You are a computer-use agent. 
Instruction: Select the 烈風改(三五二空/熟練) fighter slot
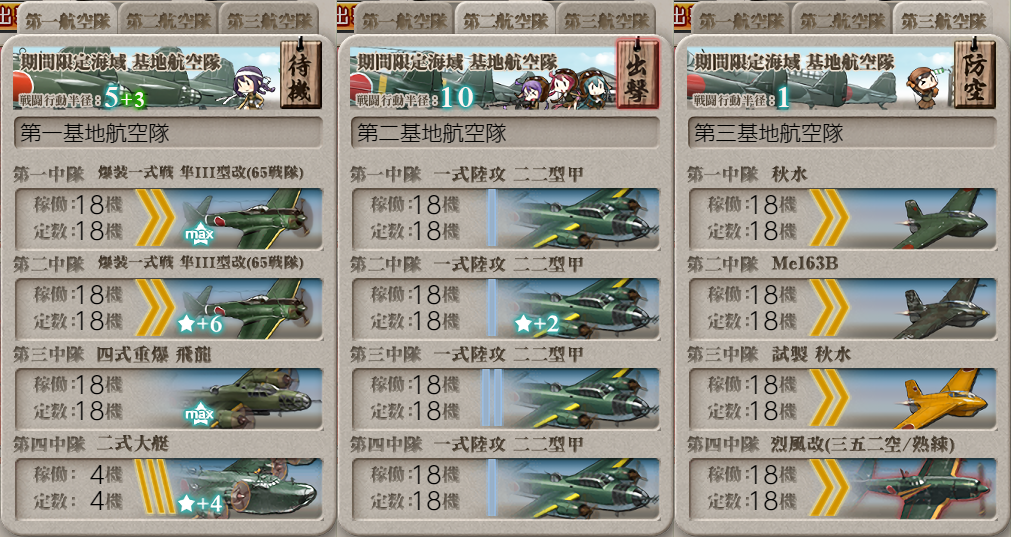click(x=842, y=488)
